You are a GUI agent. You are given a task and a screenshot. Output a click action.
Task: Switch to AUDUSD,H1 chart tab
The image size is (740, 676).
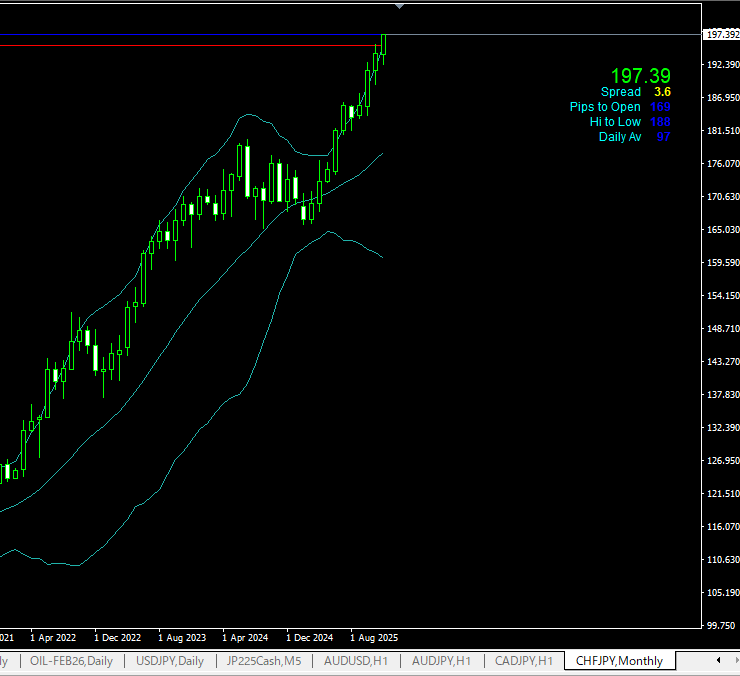click(x=355, y=661)
